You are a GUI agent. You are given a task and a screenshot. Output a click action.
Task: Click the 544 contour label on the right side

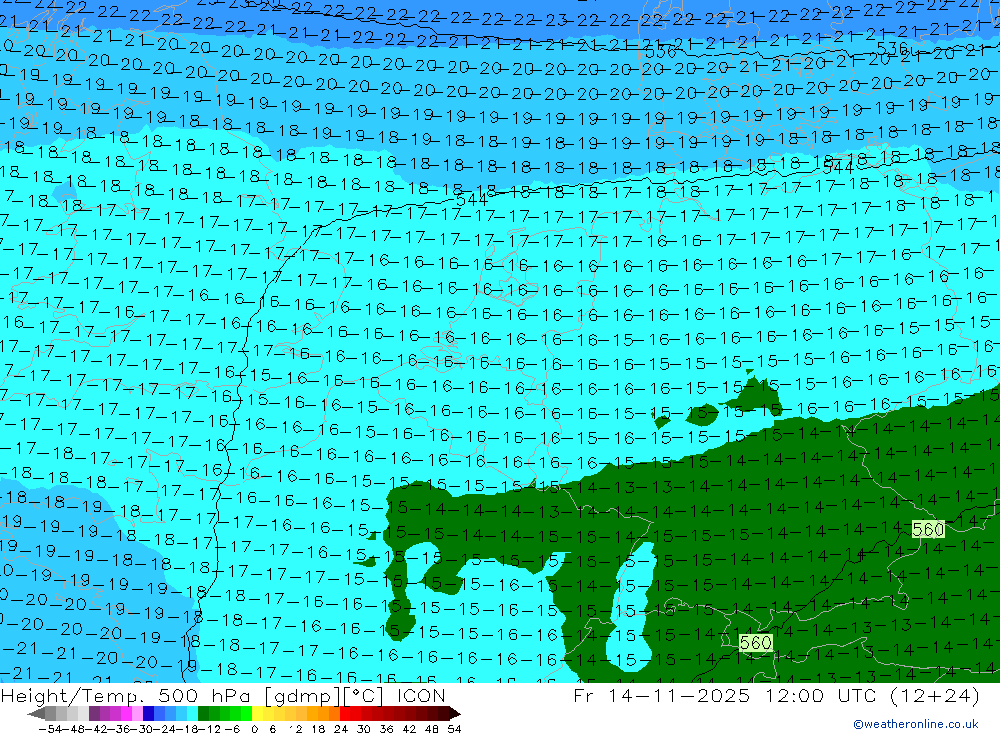coord(838,168)
